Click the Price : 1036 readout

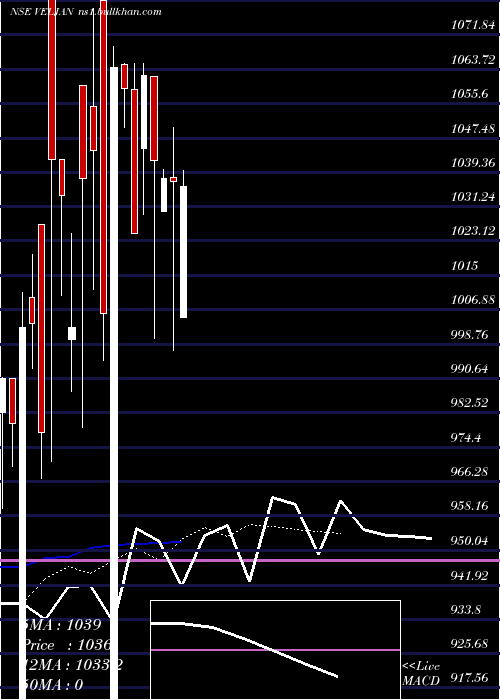(x=66, y=645)
